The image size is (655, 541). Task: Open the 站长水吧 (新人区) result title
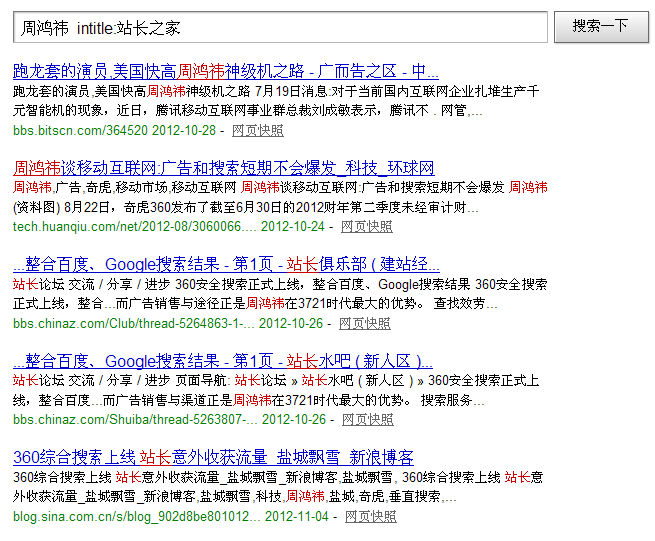coord(223,361)
